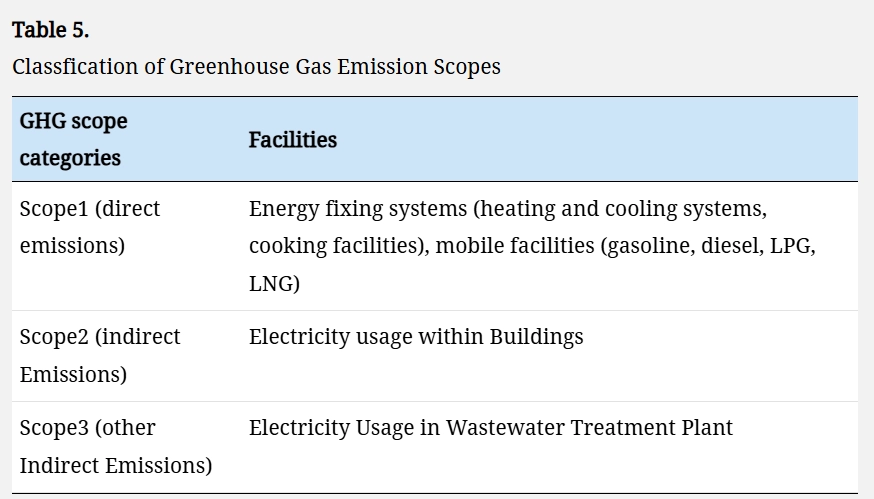874x499 pixels.
Task: Click the "Electricity Usage in Wastewater Treatment Plant" cell
Action: pyautogui.click(x=490, y=427)
